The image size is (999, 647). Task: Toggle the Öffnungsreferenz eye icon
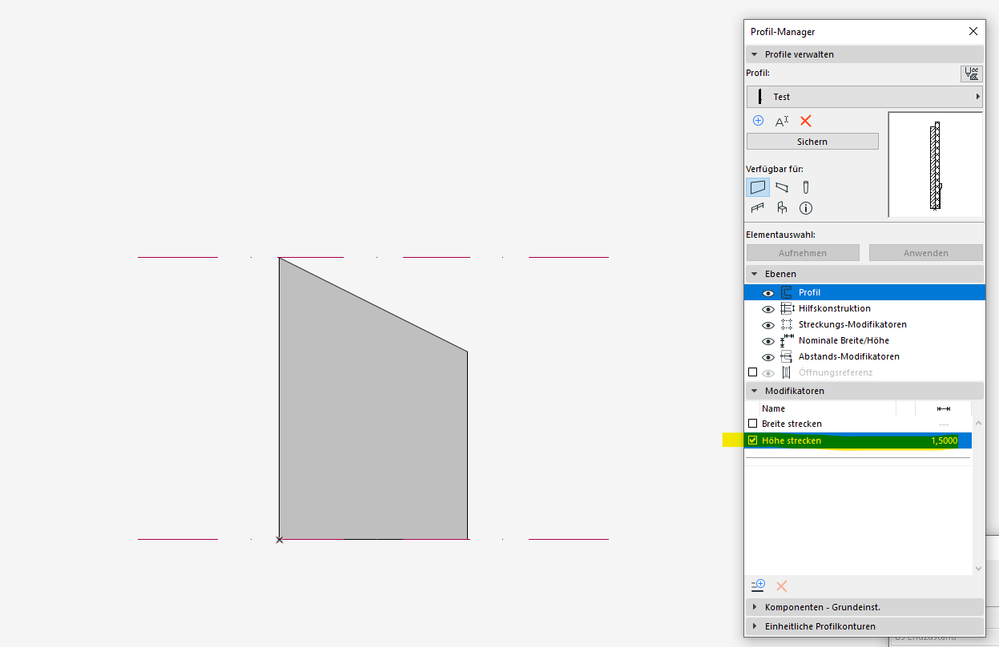pyautogui.click(x=768, y=373)
